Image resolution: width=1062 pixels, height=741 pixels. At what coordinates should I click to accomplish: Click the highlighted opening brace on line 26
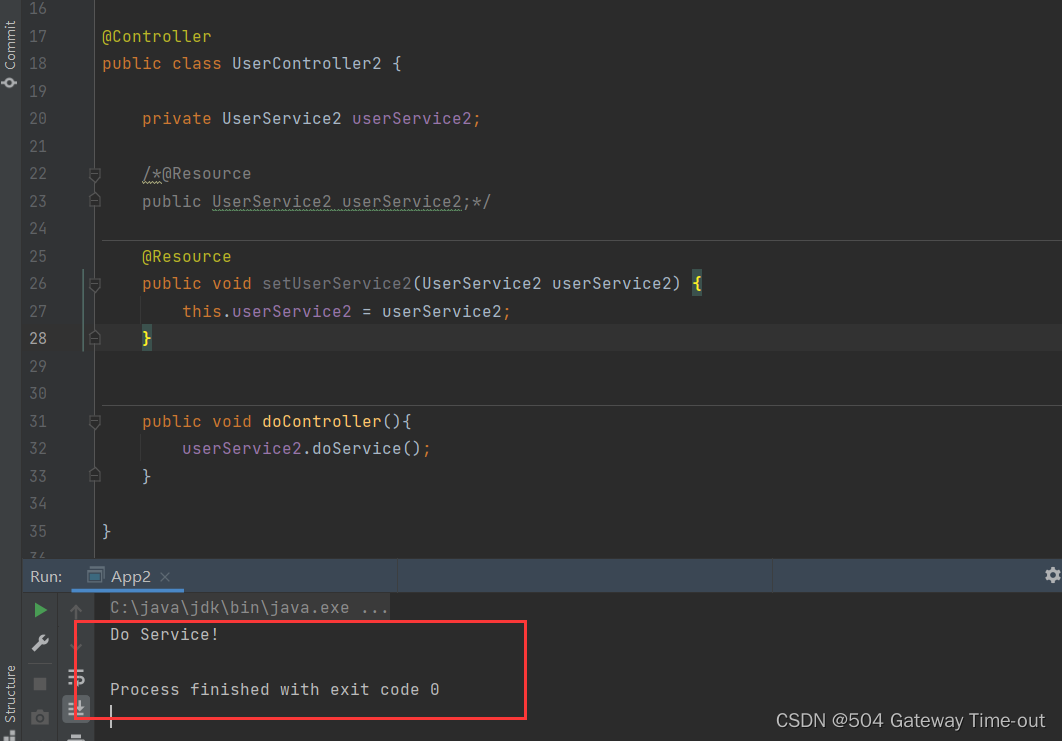(x=697, y=284)
